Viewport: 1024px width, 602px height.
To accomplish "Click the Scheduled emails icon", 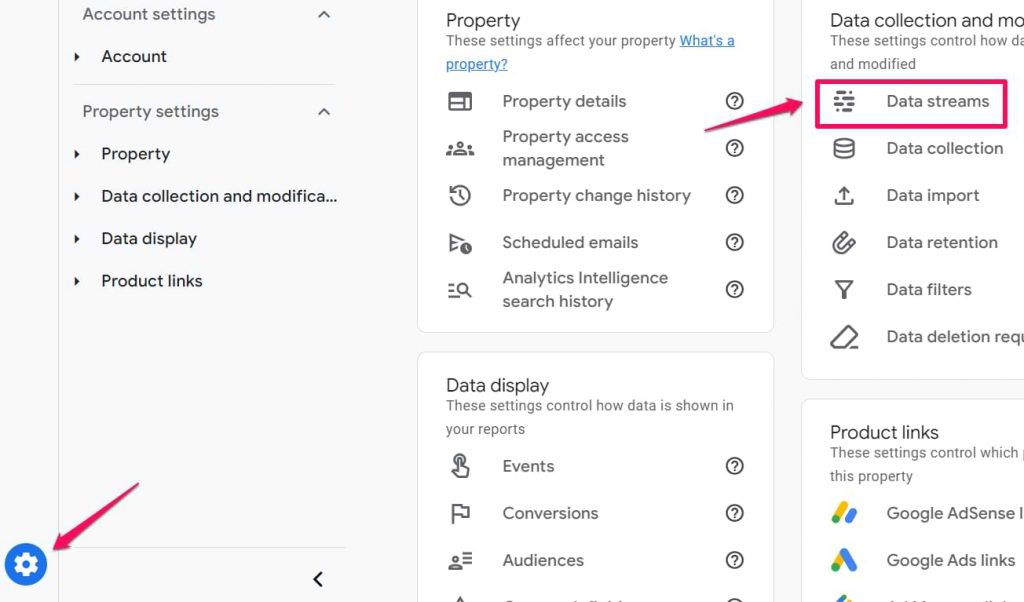I will [459, 243].
